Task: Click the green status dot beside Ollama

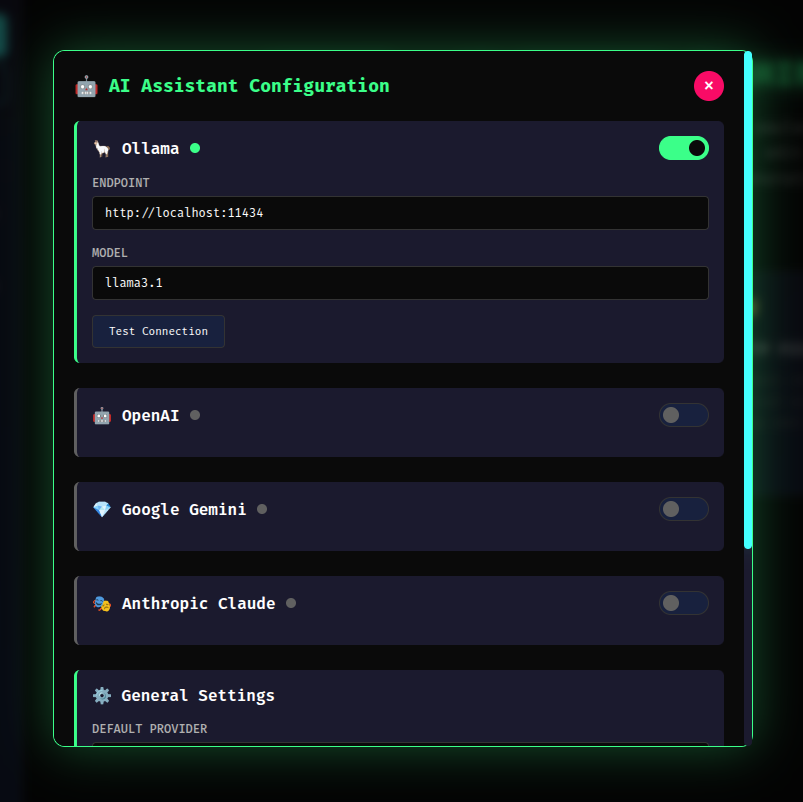Action: (195, 148)
